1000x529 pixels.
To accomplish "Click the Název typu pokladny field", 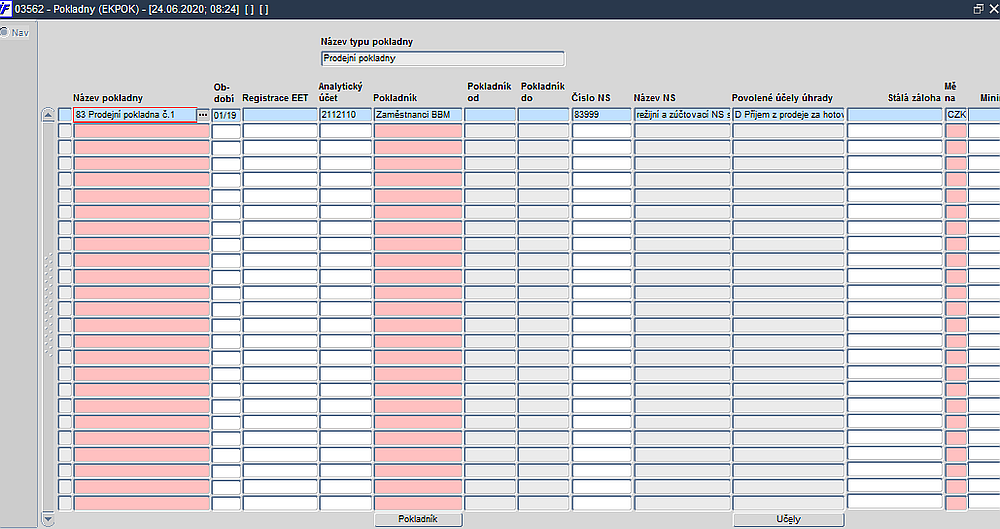I will click(443, 59).
